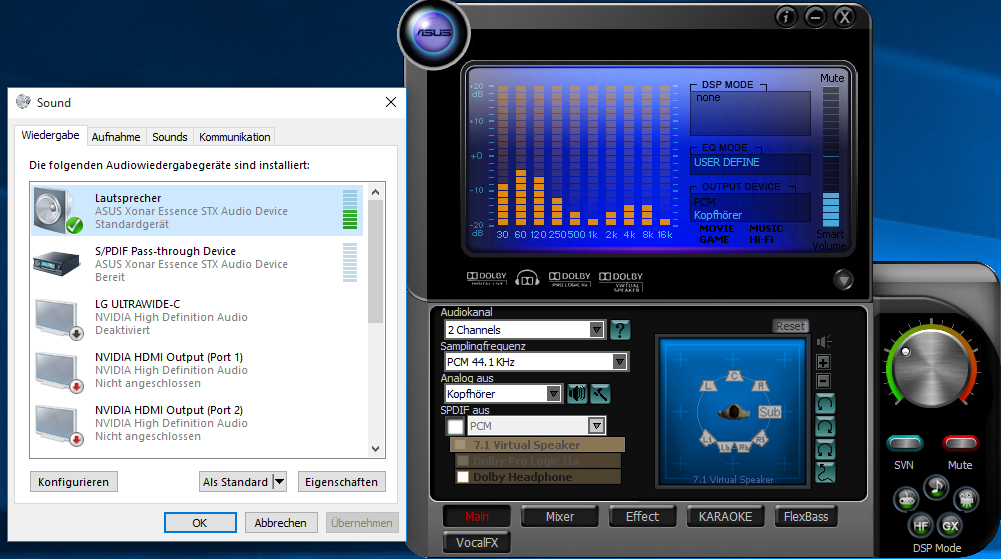Screen dimensions: 1001x559
Task: Click the left L speaker in the map
Action: pos(709,385)
